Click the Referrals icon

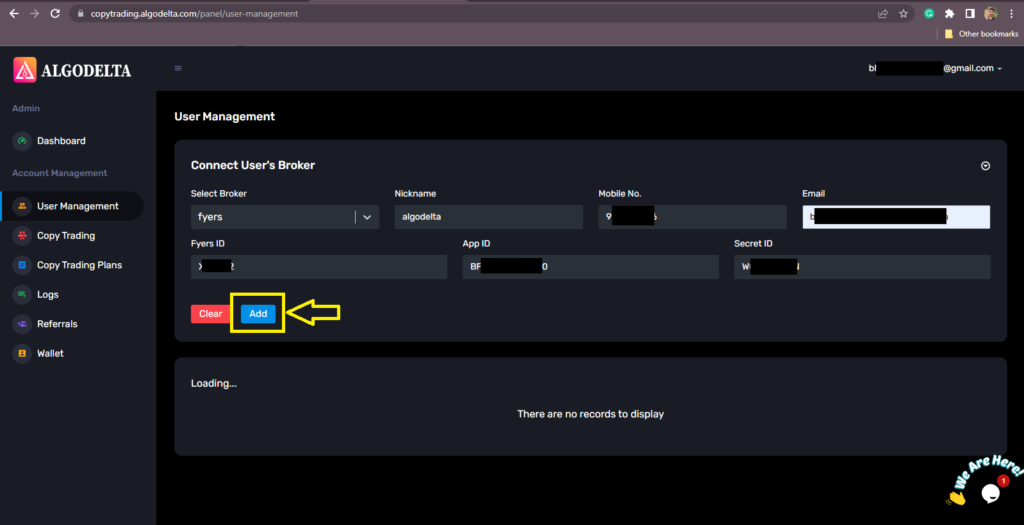[x=22, y=324]
